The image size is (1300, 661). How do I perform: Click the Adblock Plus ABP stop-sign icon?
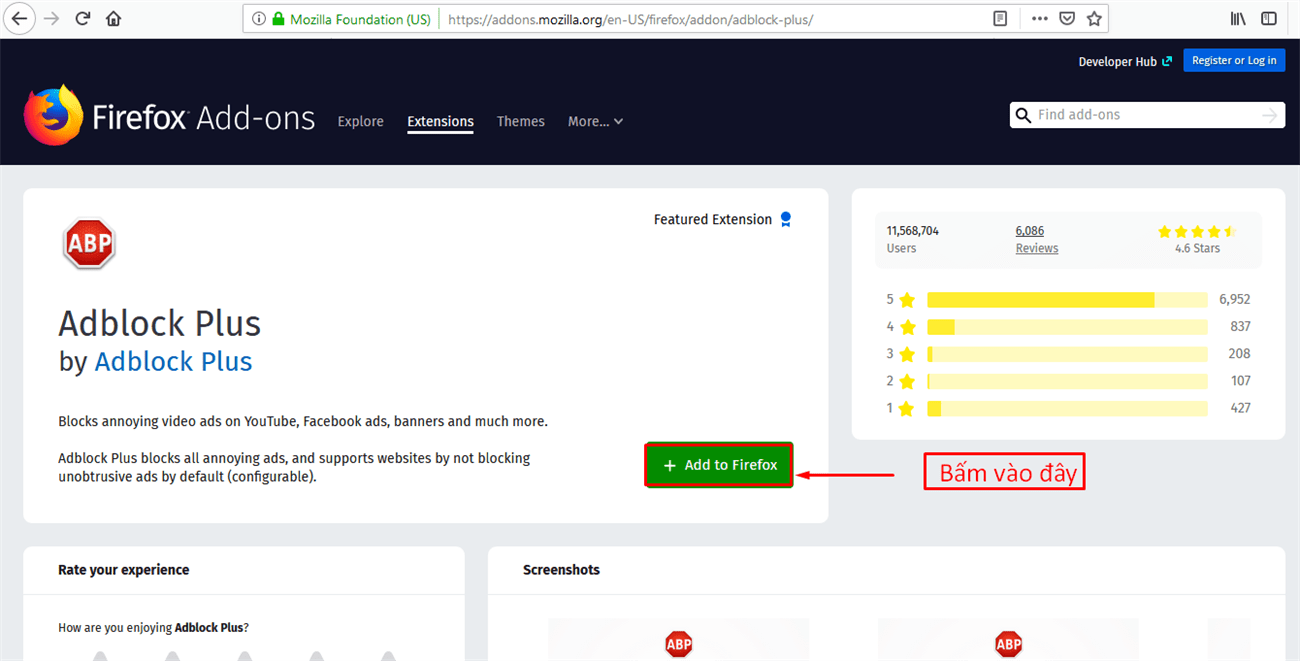89,243
